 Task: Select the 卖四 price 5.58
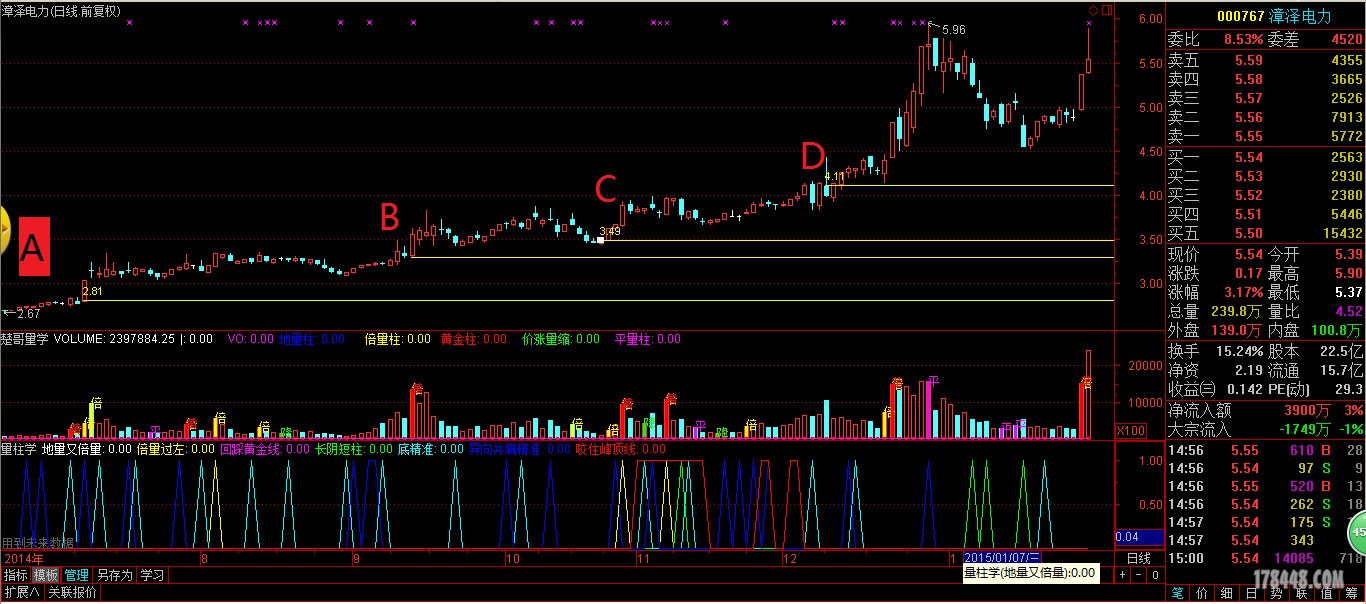pyautogui.click(x=1249, y=79)
